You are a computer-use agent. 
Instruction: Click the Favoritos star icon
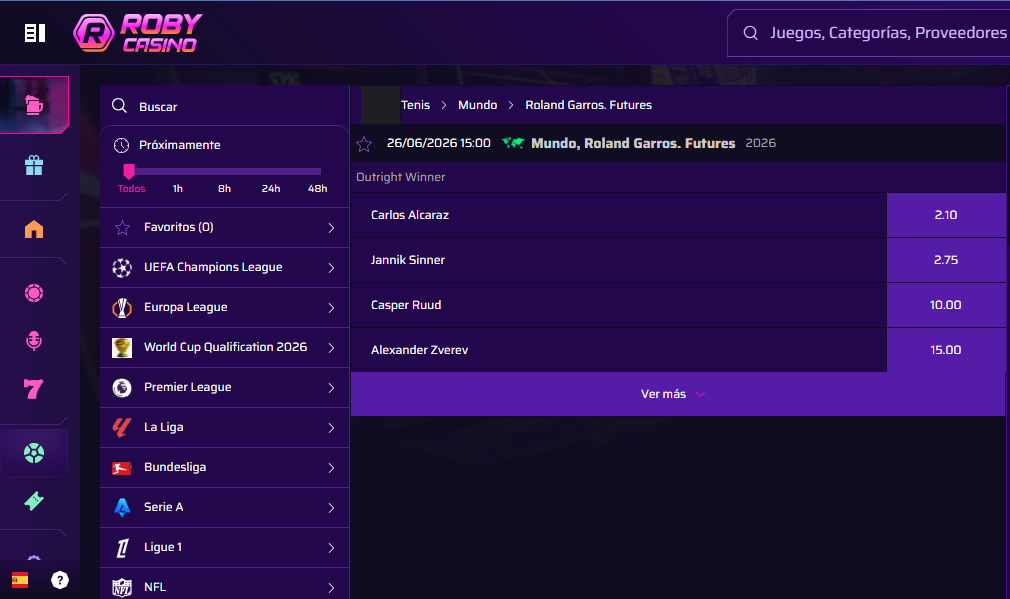pos(122,227)
